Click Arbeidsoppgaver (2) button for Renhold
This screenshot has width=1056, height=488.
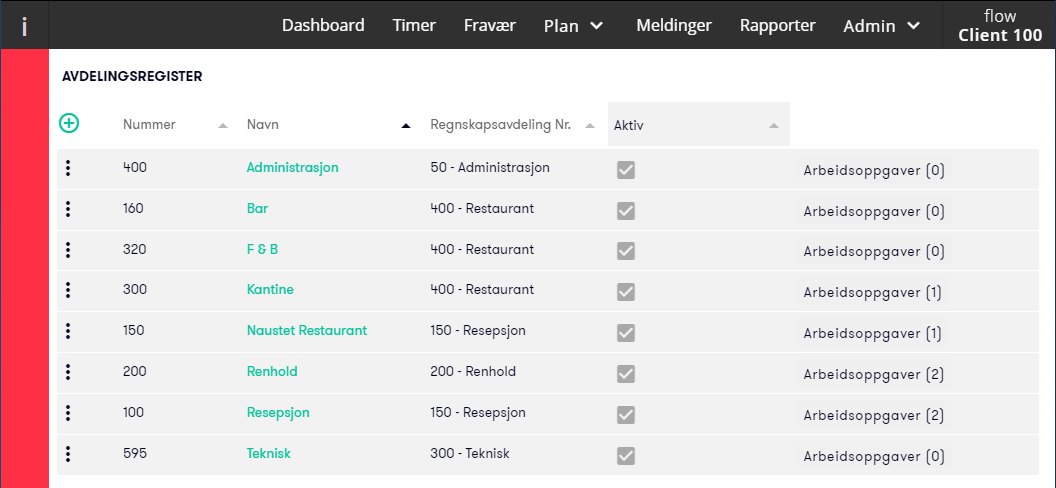coord(873,374)
